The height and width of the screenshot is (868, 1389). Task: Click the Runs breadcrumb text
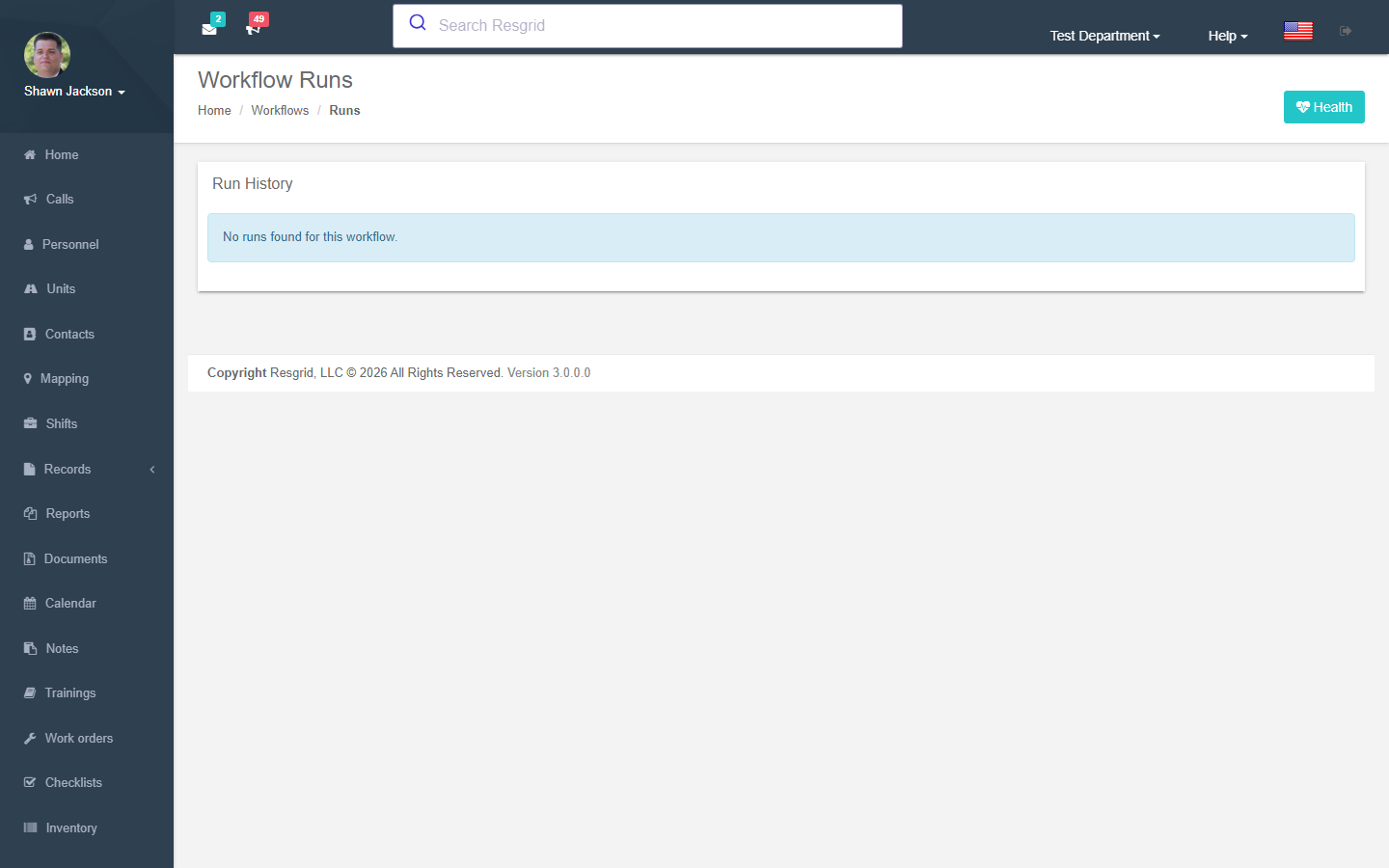click(x=344, y=111)
